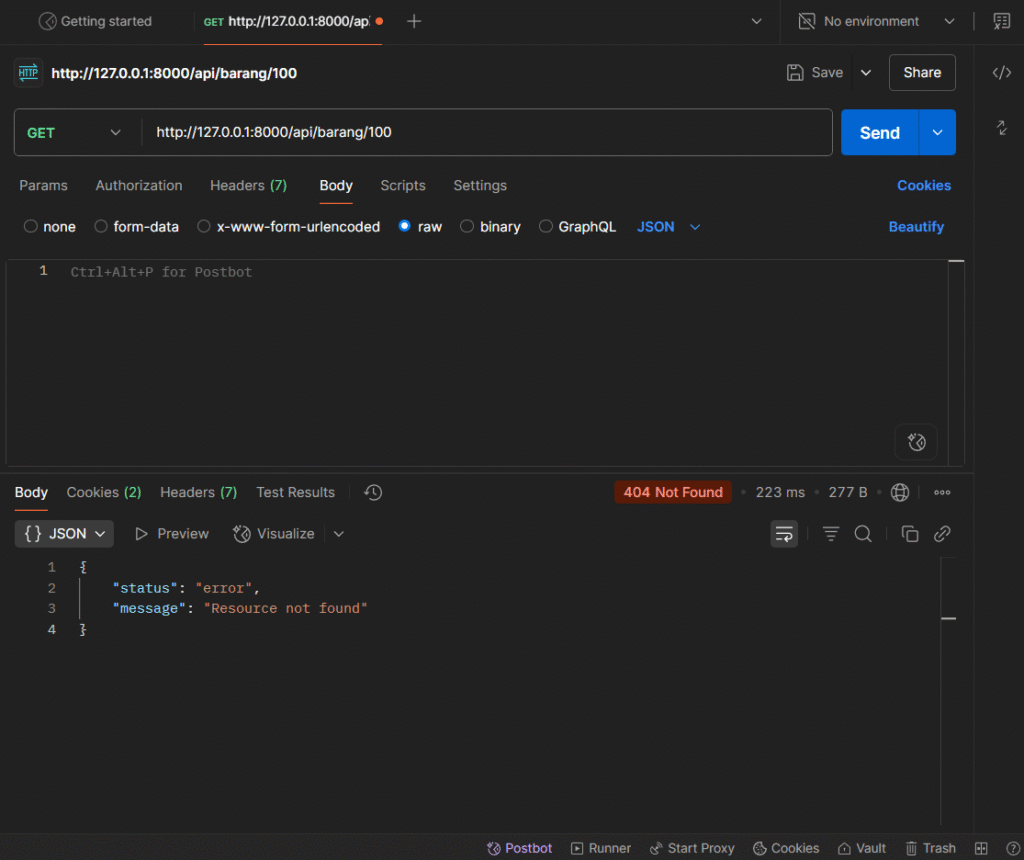
Task: Click the wrap lines icon in response
Action: pyautogui.click(x=783, y=534)
